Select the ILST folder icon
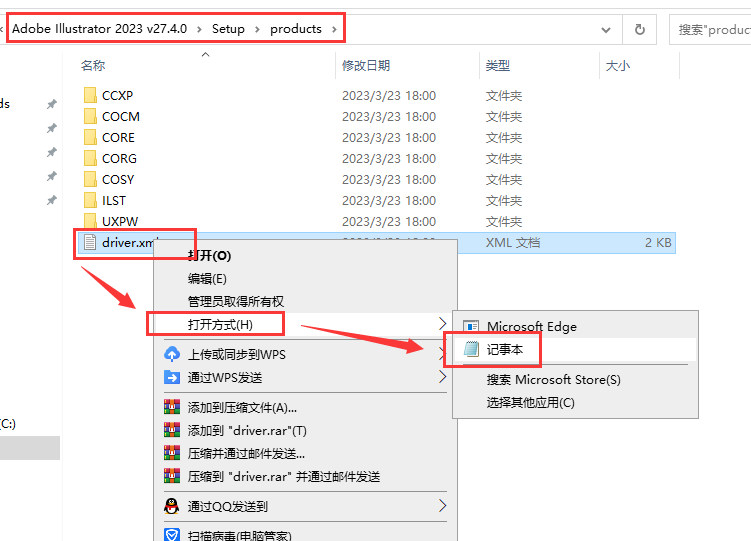The height and width of the screenshot is (541, 751). coord(90,201)
